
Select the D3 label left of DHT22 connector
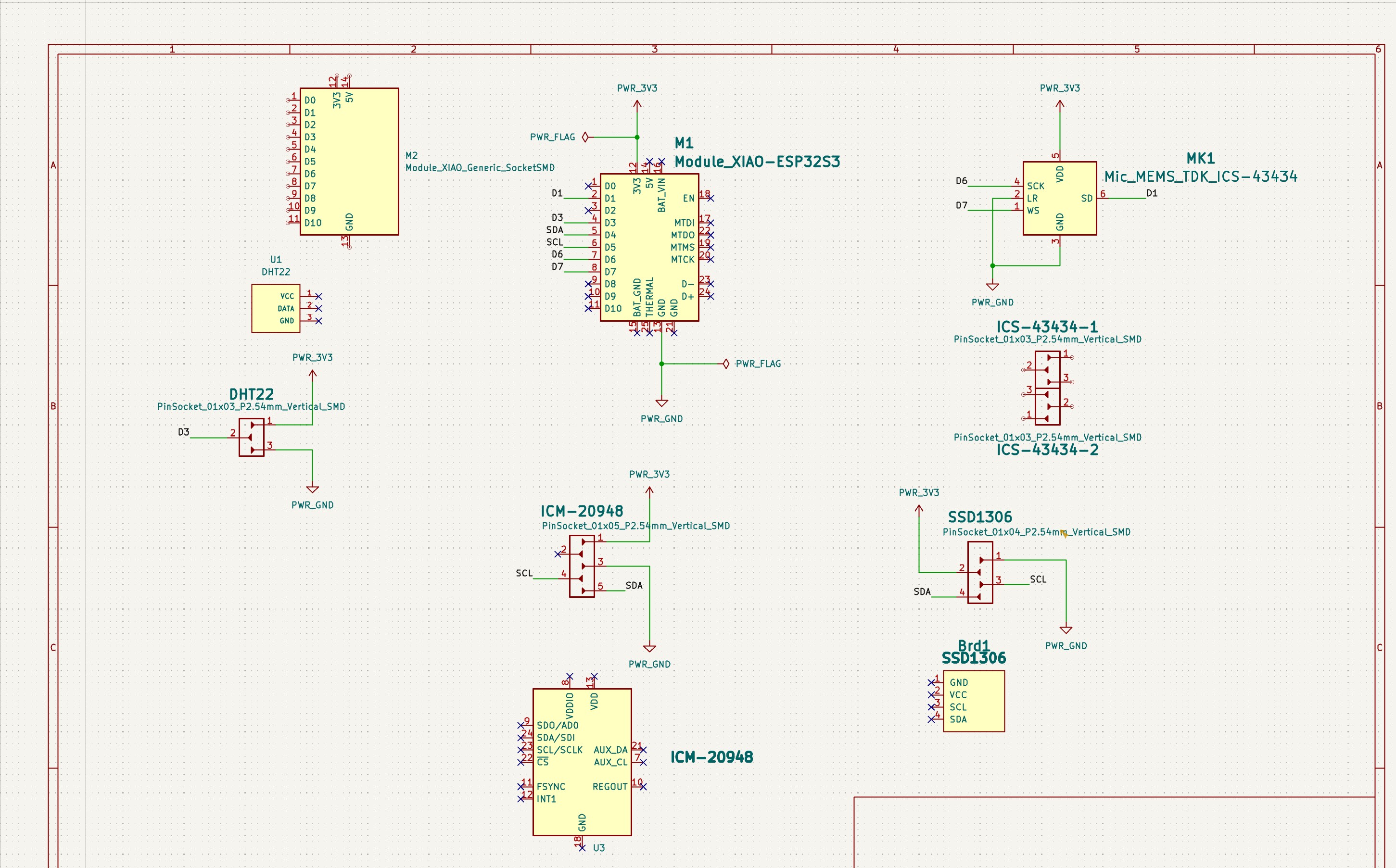point(184,432)
